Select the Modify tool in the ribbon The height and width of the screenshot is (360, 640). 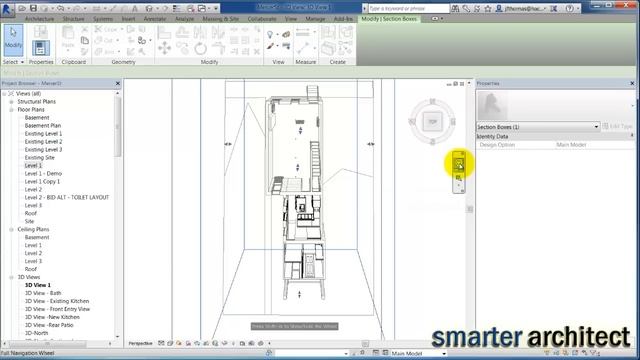(13, 40)
